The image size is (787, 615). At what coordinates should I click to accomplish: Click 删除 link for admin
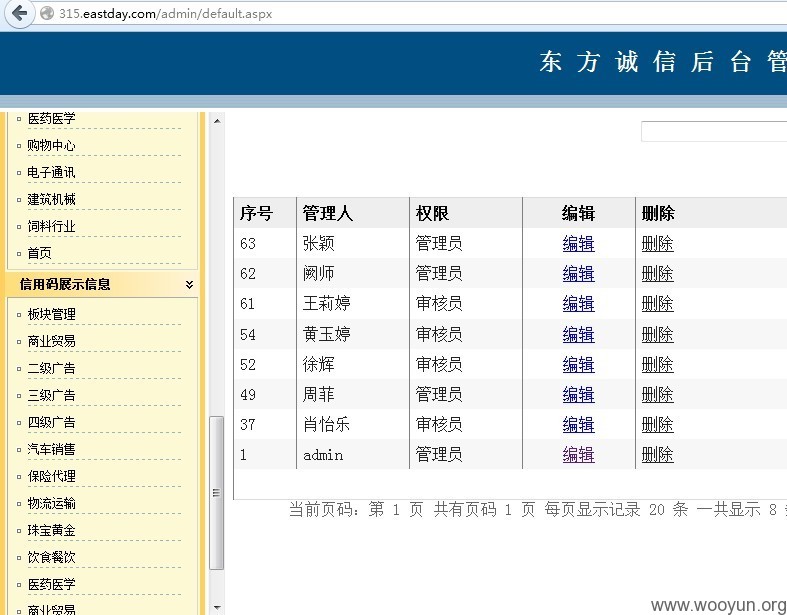(x=658, y=455)
